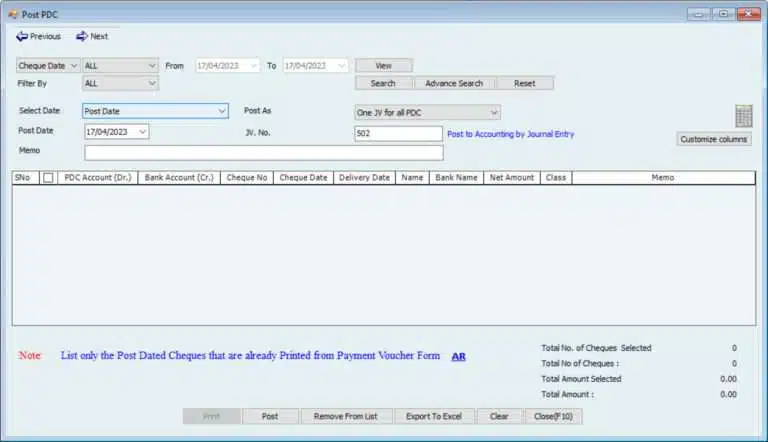The height and width of the screenshot is (442, 768).
Task: Click the Remove From List button
Action: click(346, 416)
